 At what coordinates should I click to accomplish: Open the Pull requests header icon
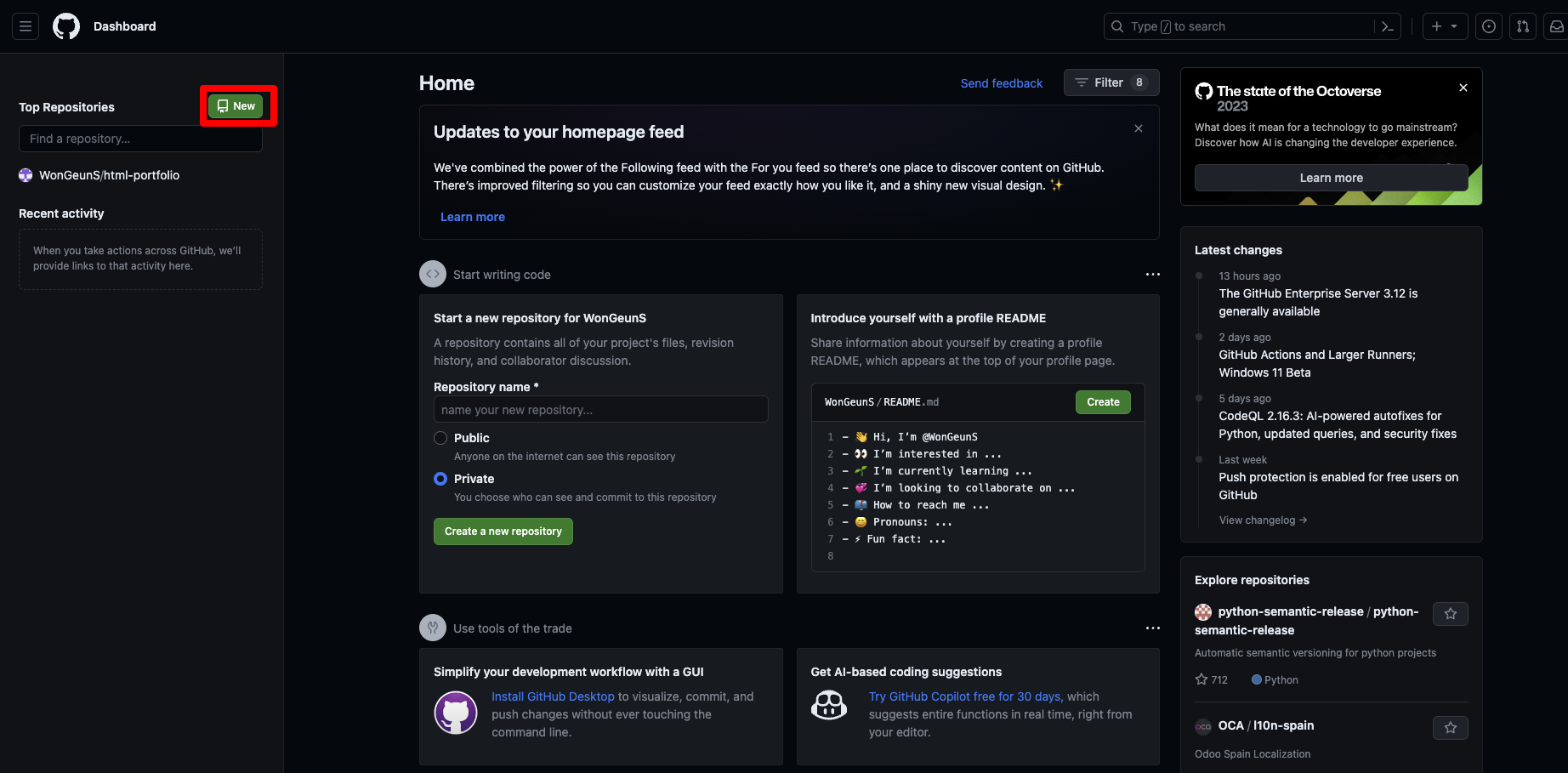pos(1523,26)
